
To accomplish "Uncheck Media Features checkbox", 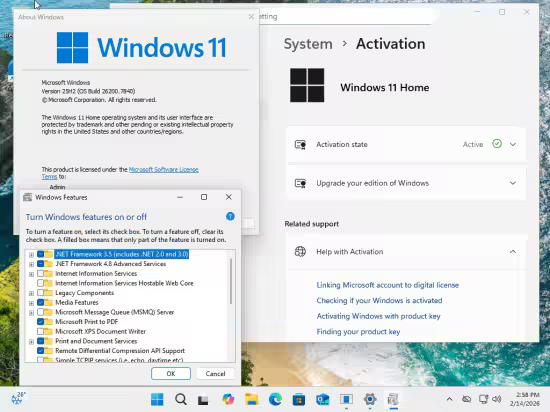I will [x=40, y=302].
